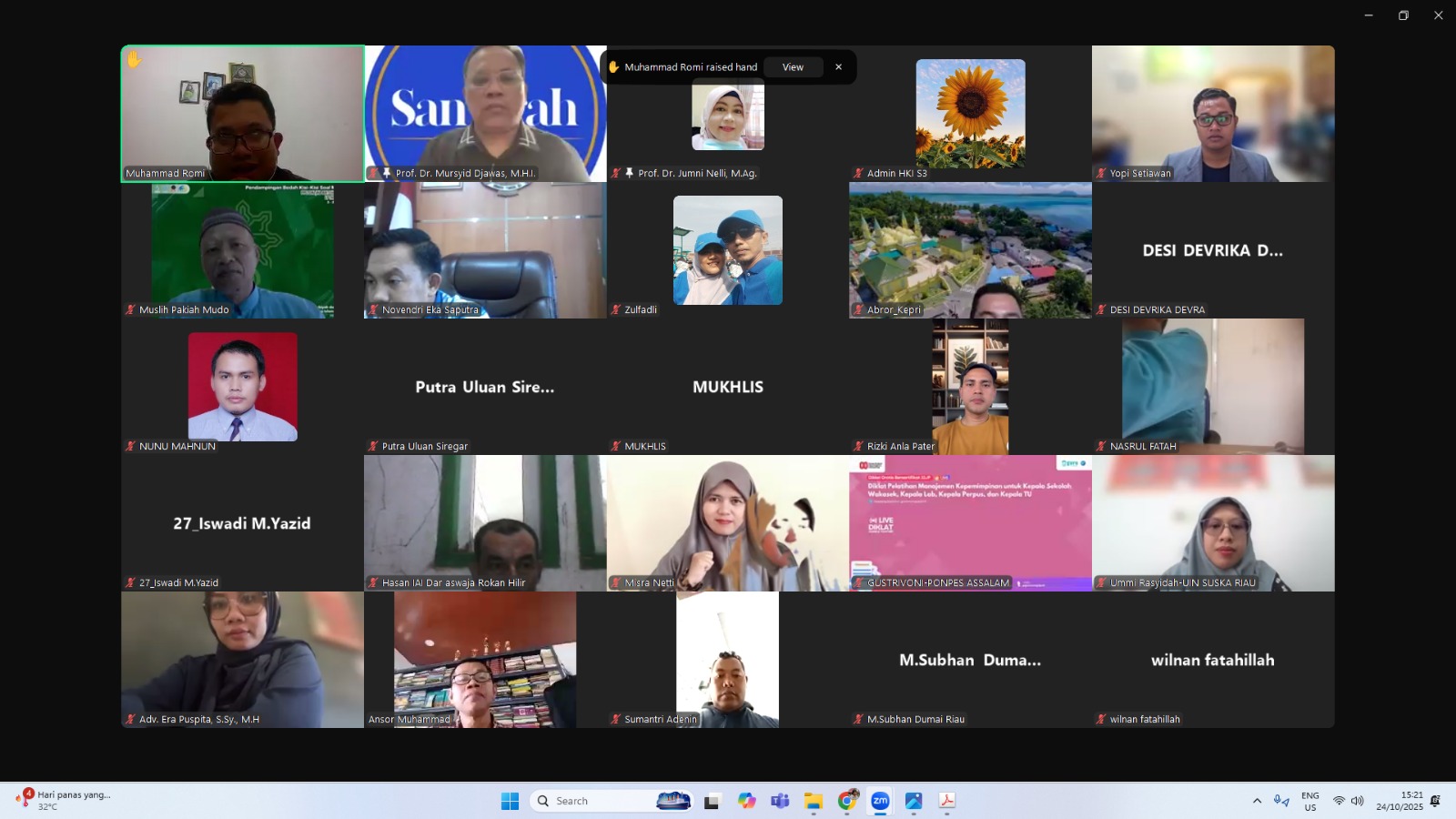The height and width of the screenshot is (819, 1456).
Task: Open Google Chrome from the taskbar
Action: pyautogui.click(x=847, y=801)
